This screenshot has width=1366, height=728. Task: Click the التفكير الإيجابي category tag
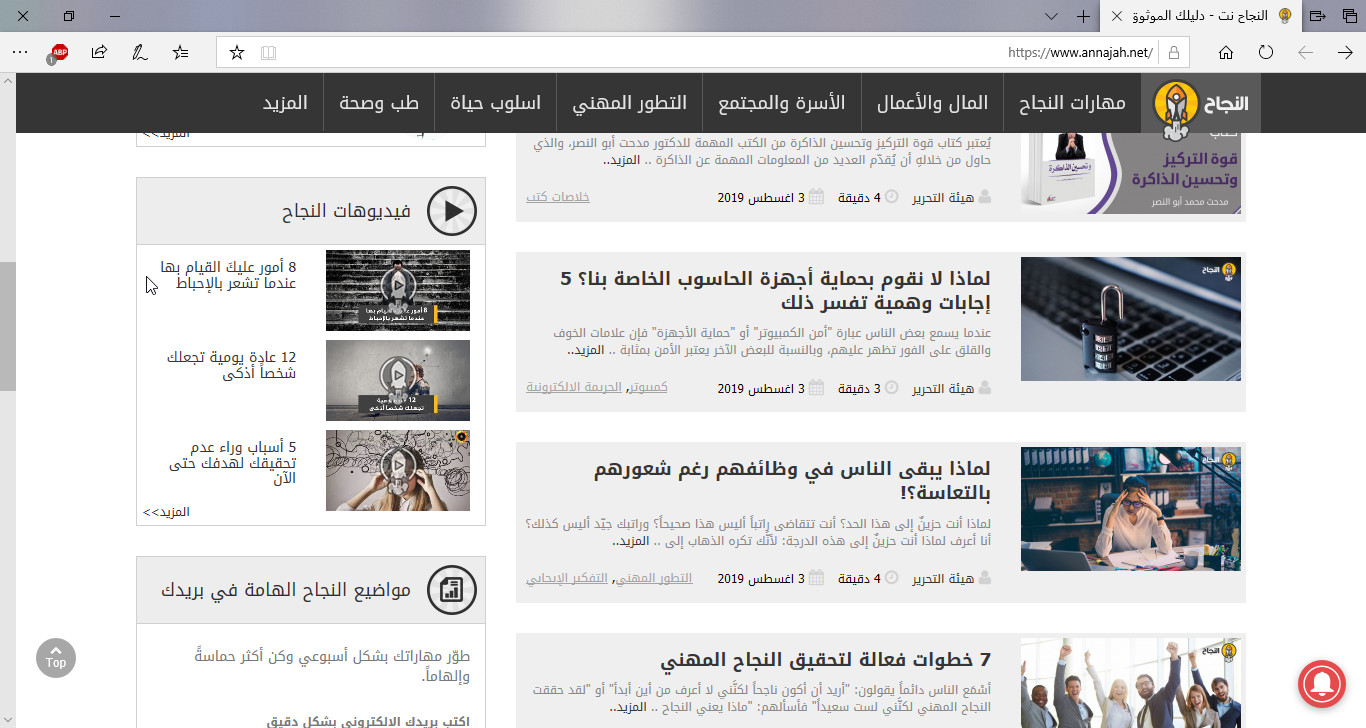(x=567, y=578)
